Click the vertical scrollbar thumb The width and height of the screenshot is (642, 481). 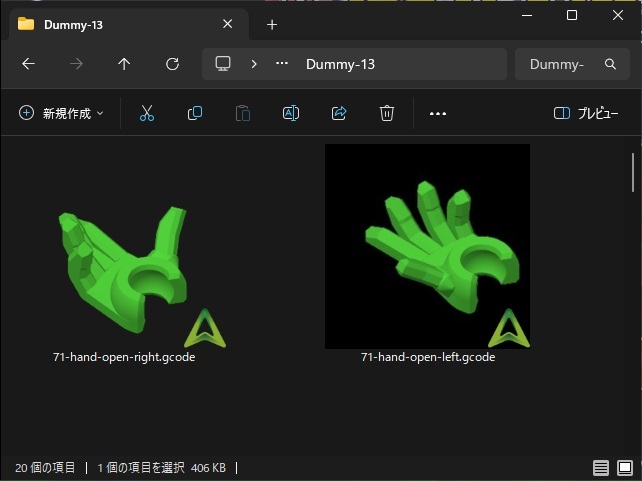click(x=633, y=172)
